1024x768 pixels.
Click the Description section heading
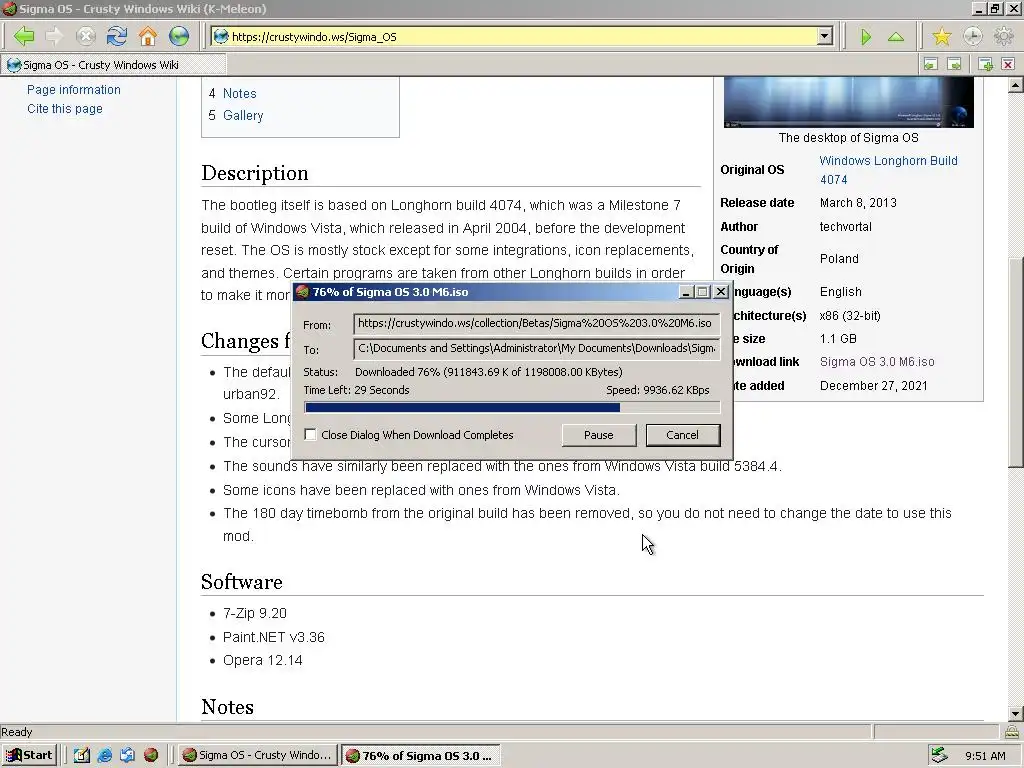(x=255, y=173)
